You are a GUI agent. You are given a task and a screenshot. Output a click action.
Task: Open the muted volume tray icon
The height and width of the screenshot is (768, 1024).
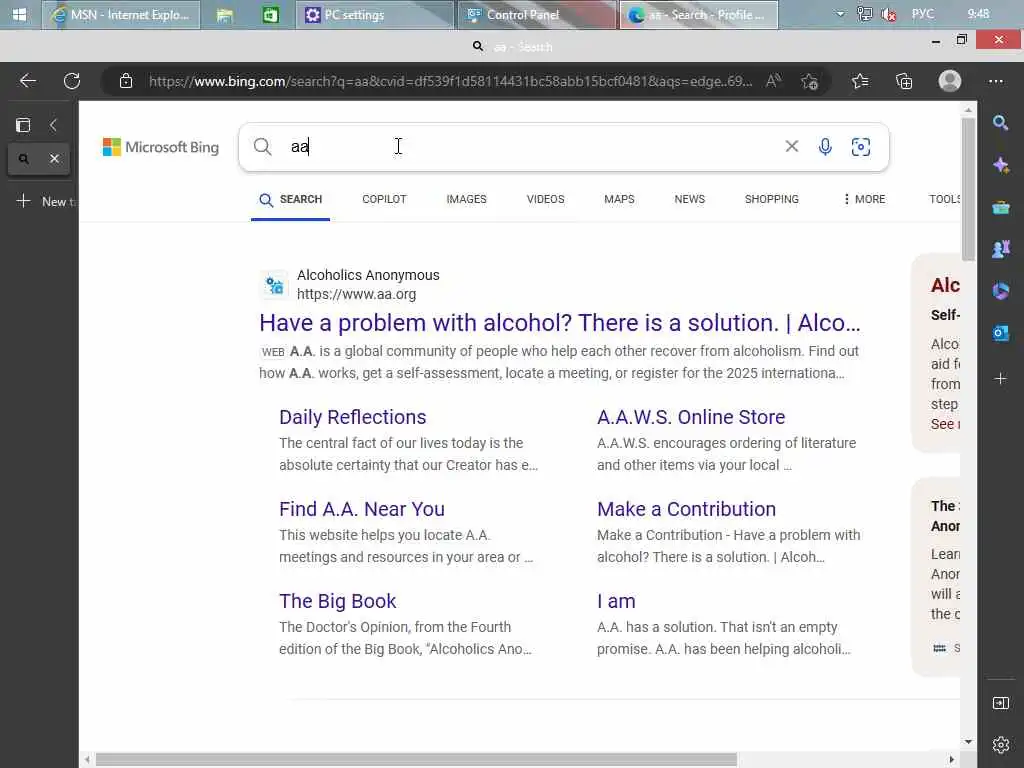tap(888, 14)
